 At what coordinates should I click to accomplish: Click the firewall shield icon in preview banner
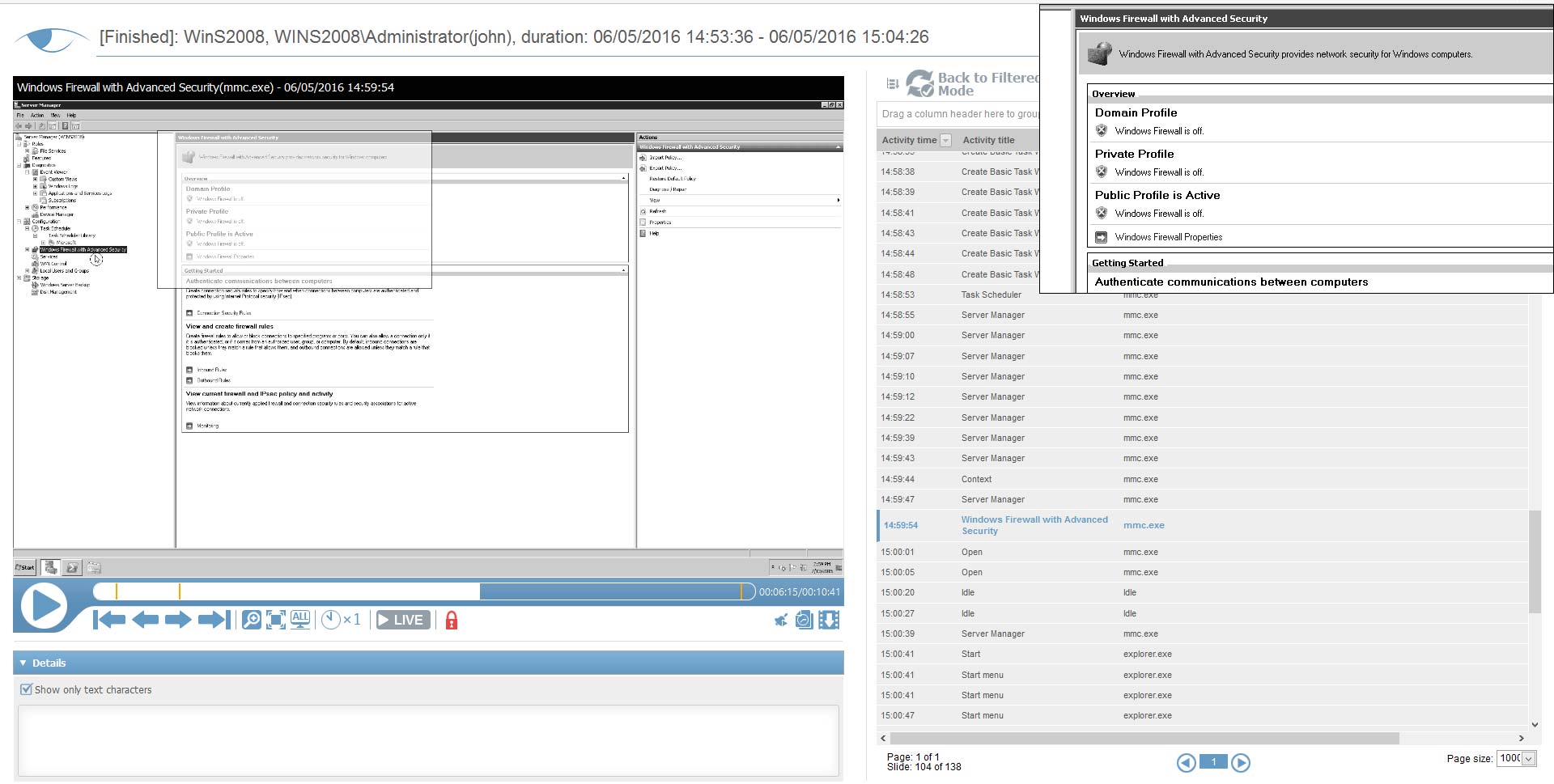tap(1099, 53)
